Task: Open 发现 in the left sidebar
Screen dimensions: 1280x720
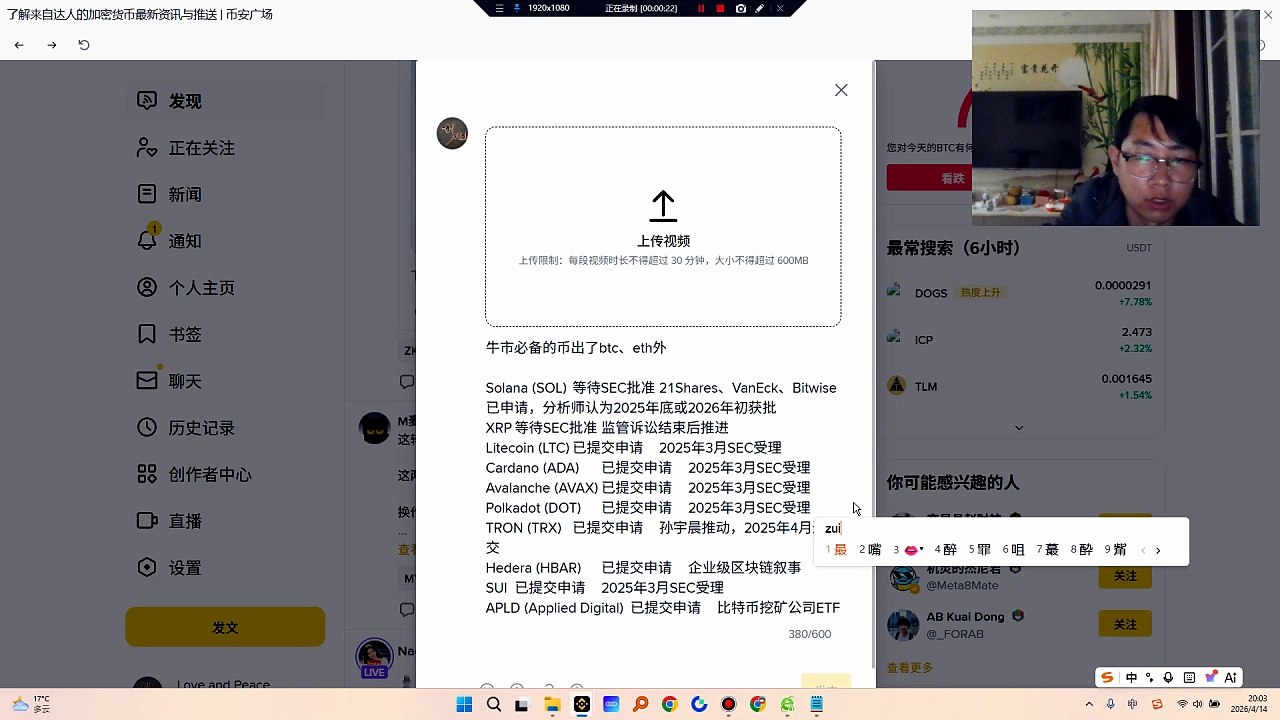Action: [225, 101]
